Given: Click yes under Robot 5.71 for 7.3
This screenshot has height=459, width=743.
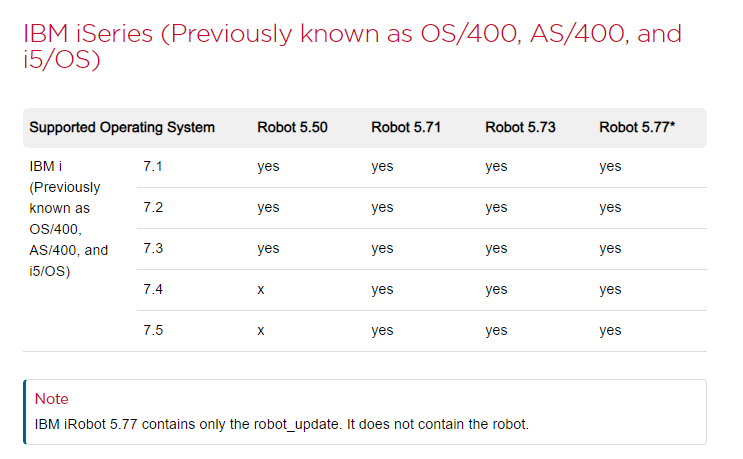Looking at the screenshot, I should point(382,249).
